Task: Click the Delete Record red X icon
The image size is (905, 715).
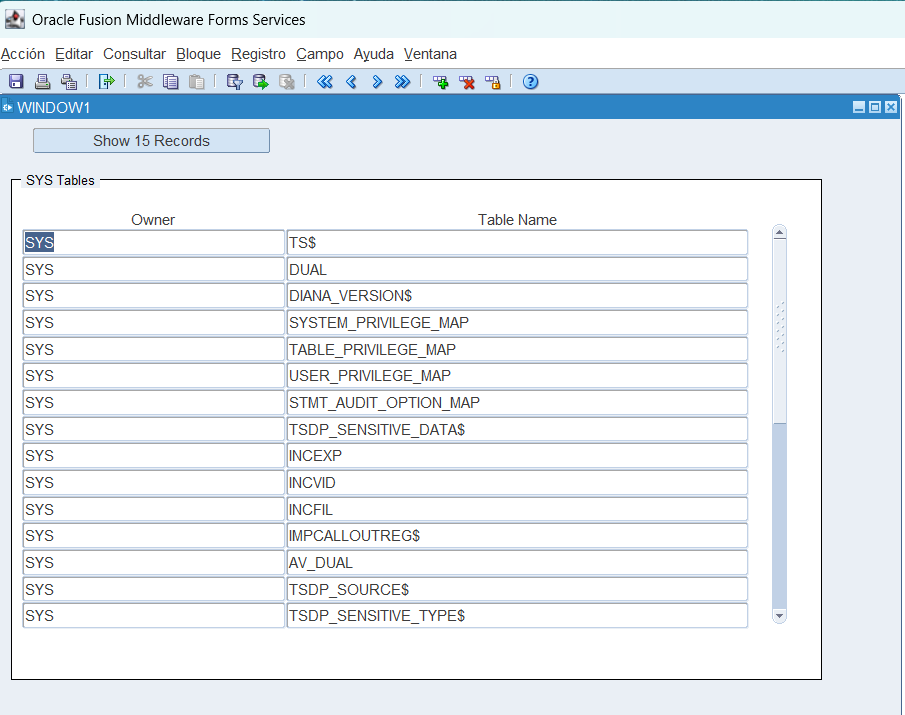Action: (467, 82)
